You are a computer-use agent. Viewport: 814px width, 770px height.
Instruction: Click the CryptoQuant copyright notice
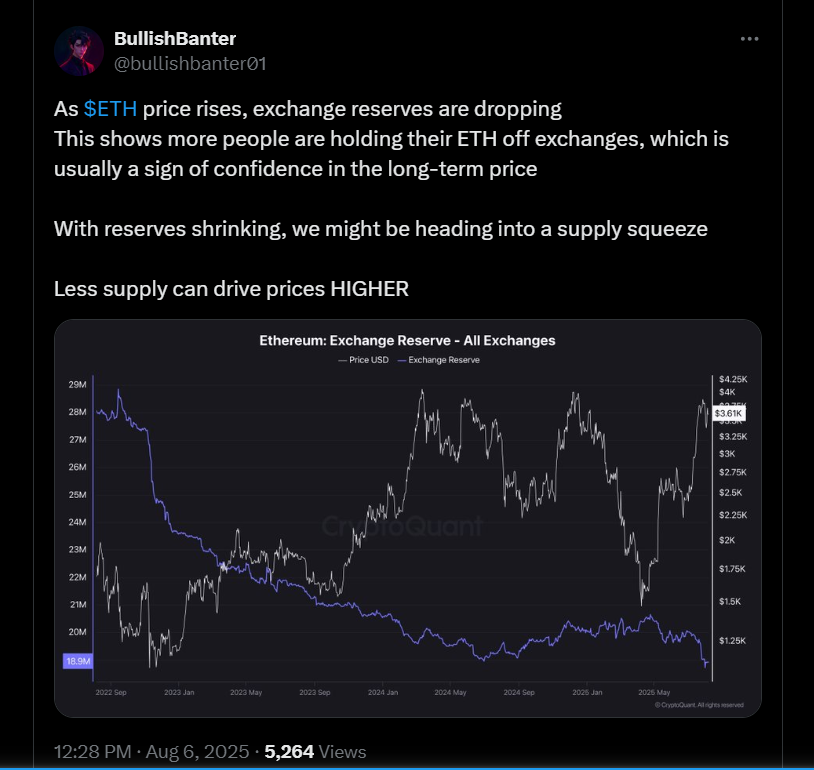(x=699, y=705)
